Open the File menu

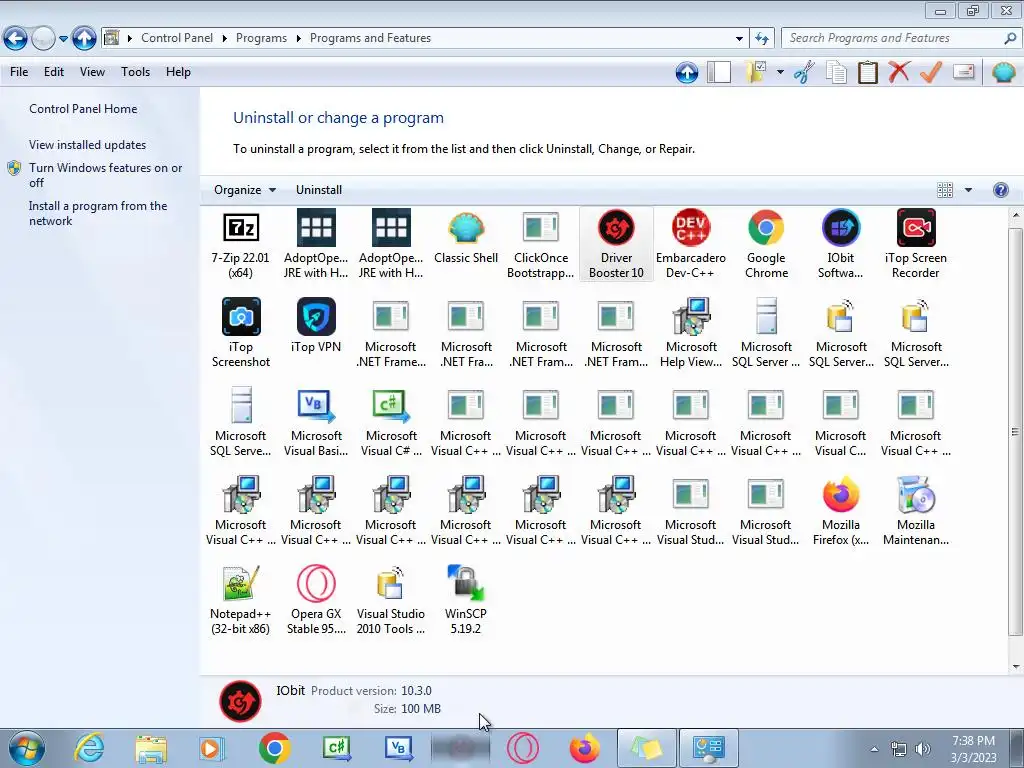[19, 72]
